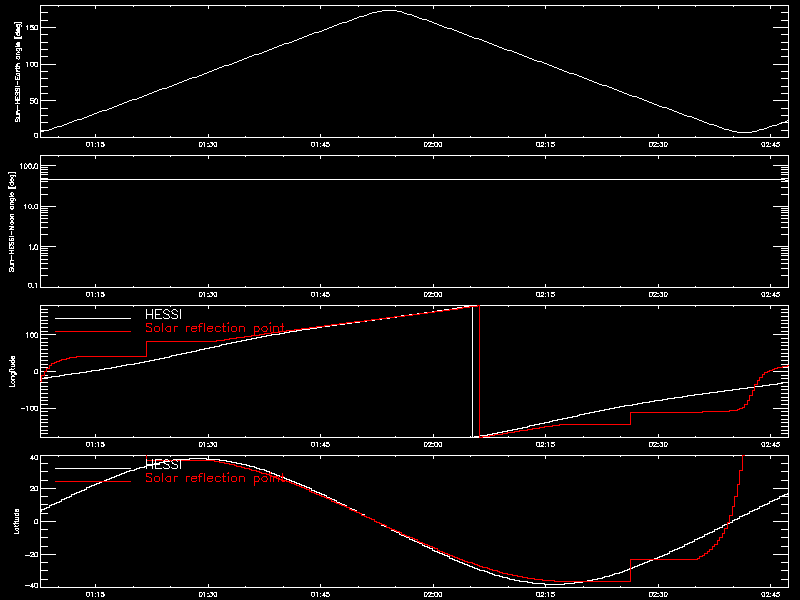Click '01:15' time tick under Longitude plot
Screen dimensions: 800x600
click(x=95, y=445)
